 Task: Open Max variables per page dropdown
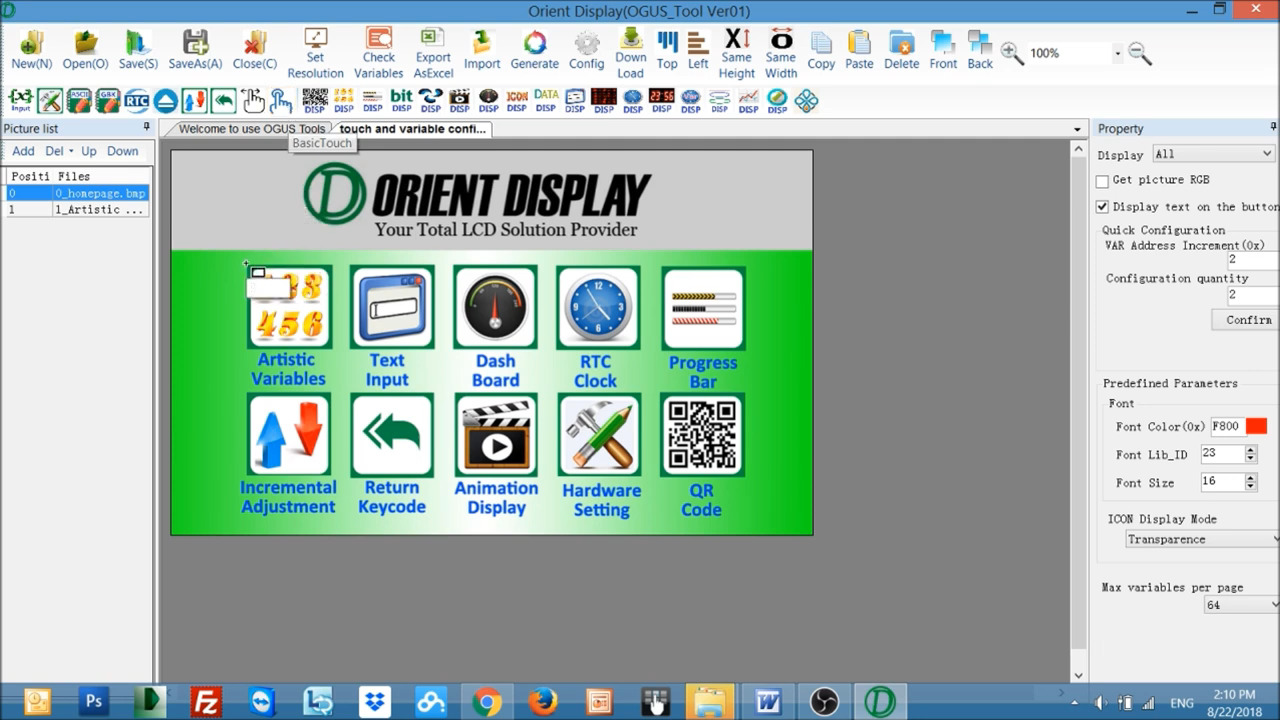1242,605
